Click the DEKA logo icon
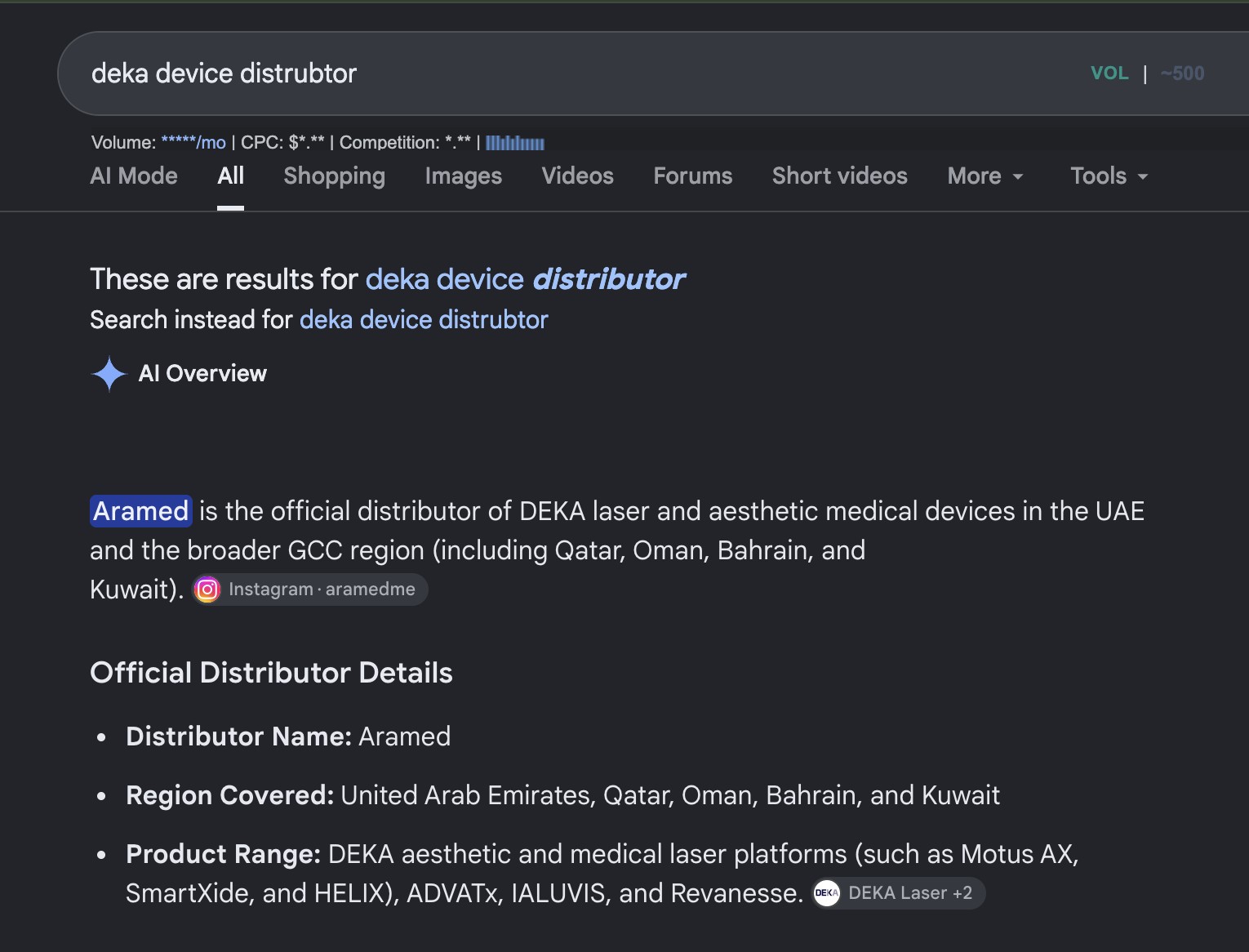The image size is (1249, 952). [x=826, y=893]
